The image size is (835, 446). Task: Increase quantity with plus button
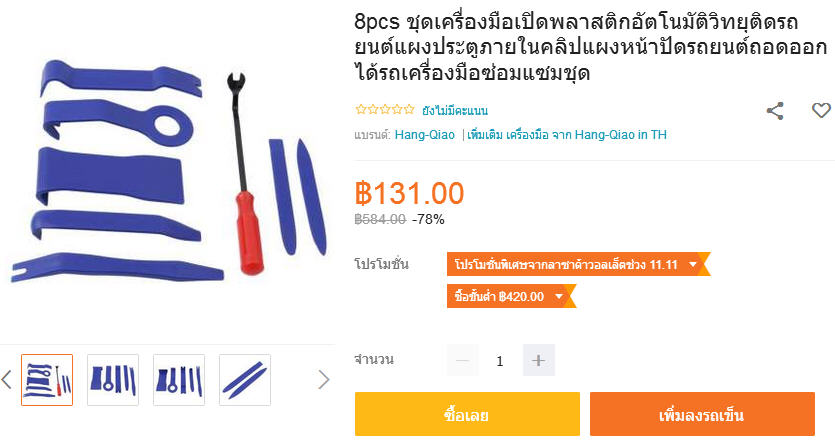tap(538, 360)
